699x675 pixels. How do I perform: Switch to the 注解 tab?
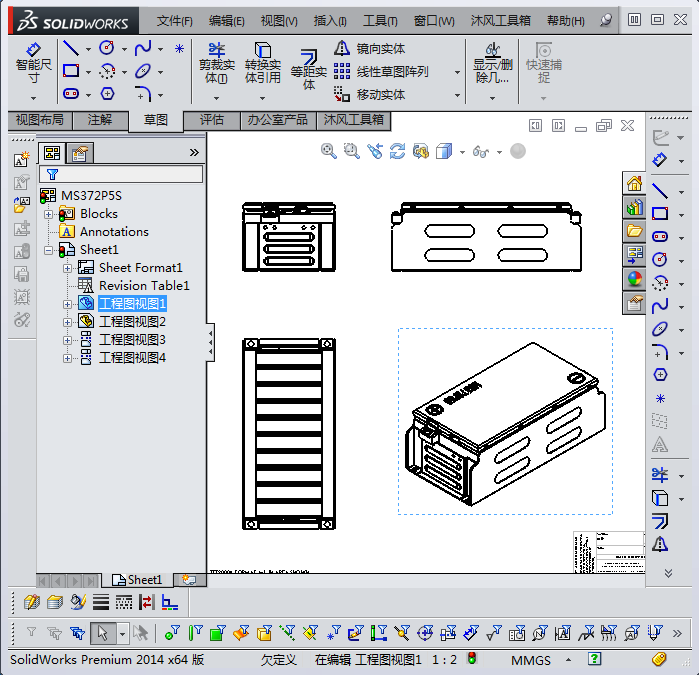tap(100, 121)
